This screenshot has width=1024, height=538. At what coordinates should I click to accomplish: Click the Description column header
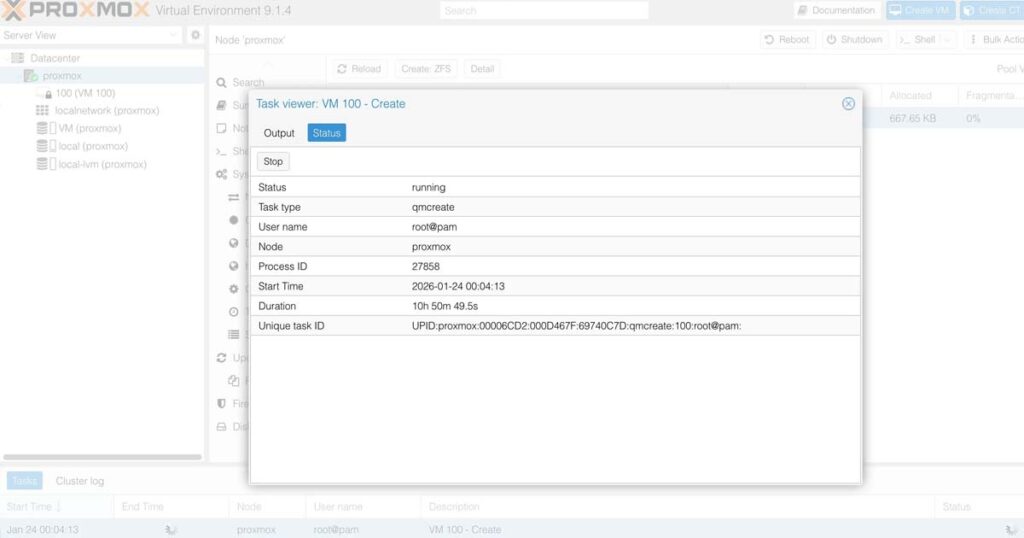(677, 507)
